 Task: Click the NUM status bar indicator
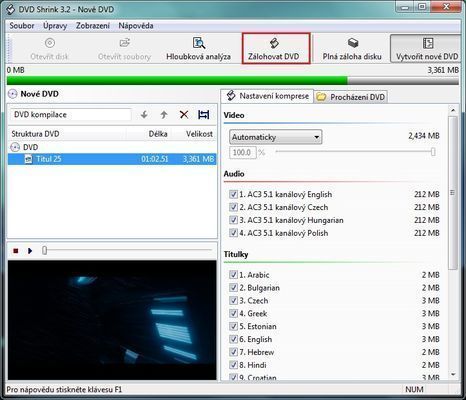pyautogui.click(x=414, y=389)
